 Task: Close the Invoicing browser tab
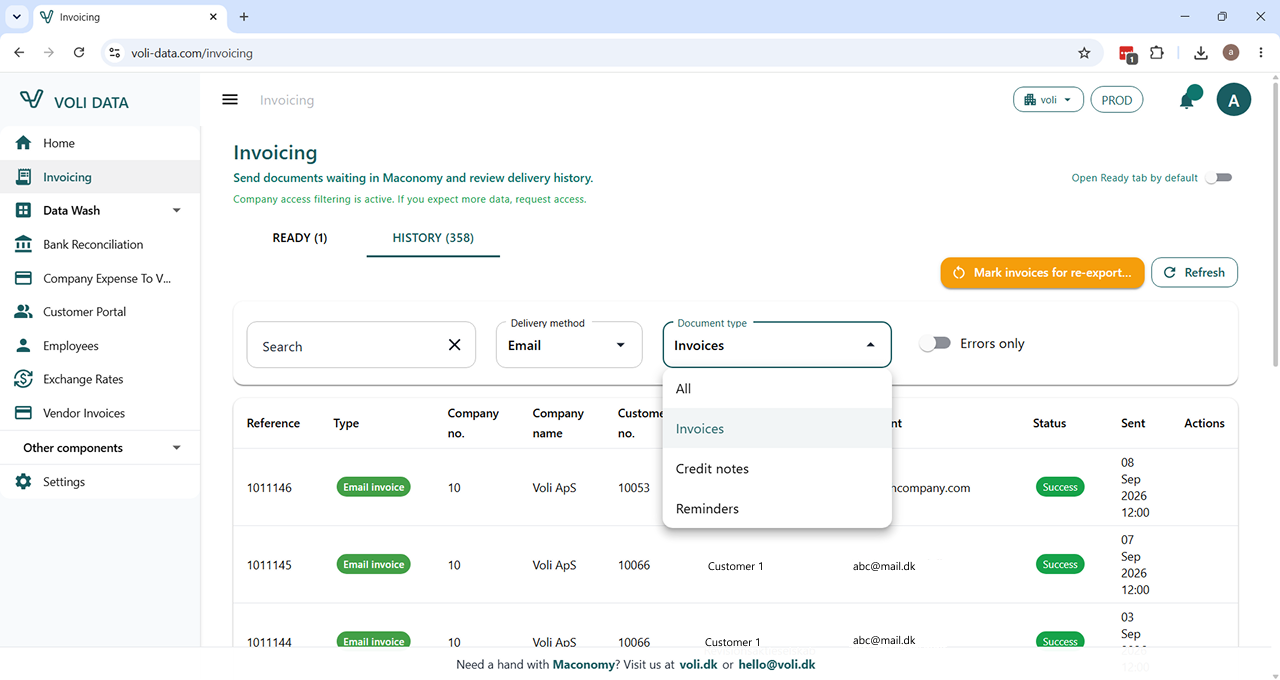[213, 17]
